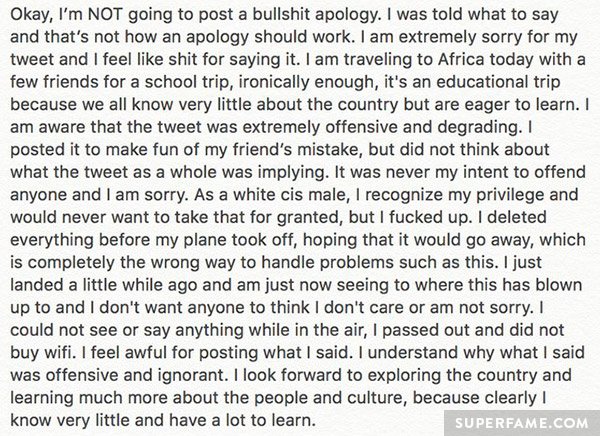Click the capitalized word NOT

point(104,15)
